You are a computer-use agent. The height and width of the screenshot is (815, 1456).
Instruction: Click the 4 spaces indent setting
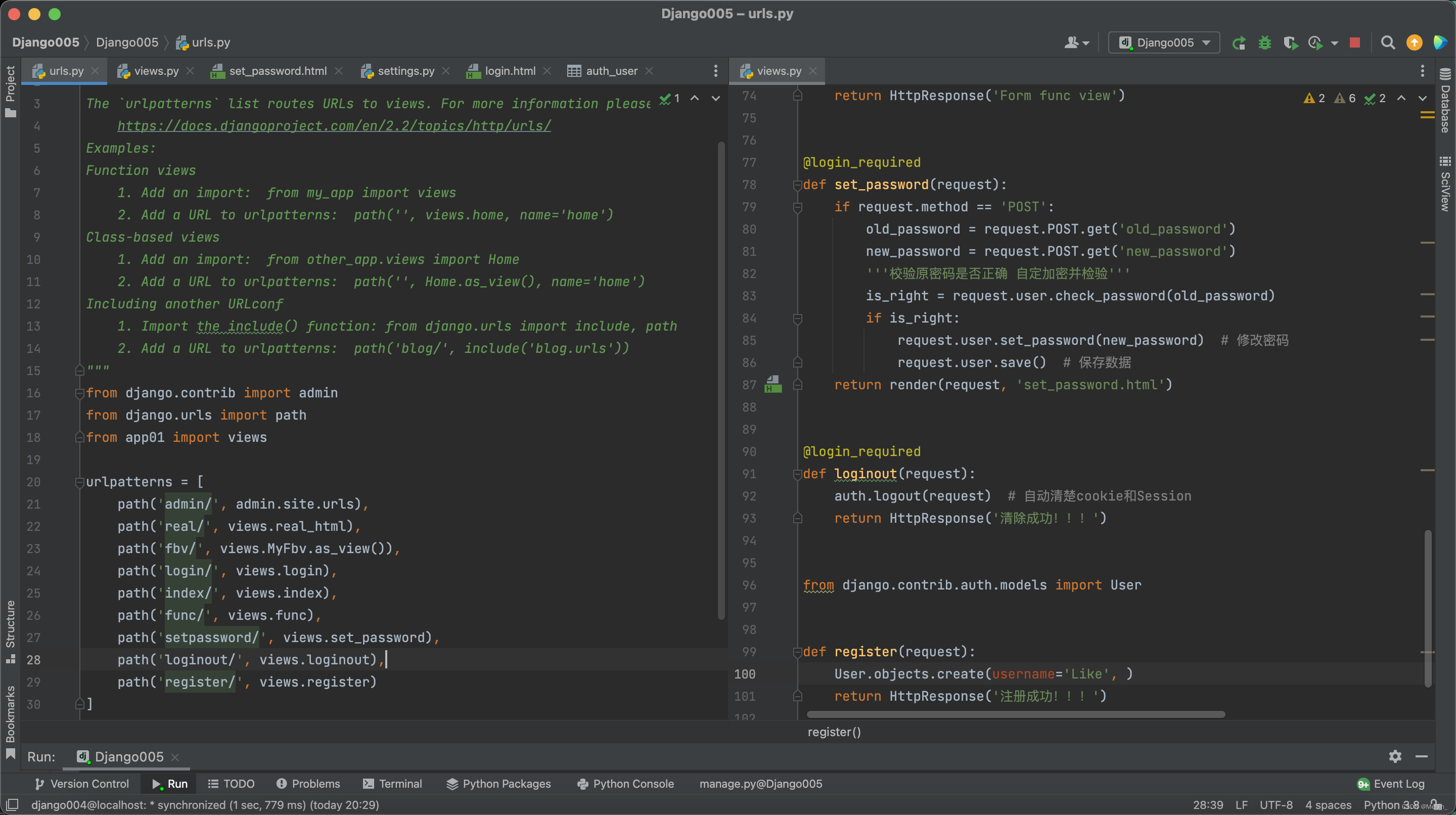coord(1328,805)
